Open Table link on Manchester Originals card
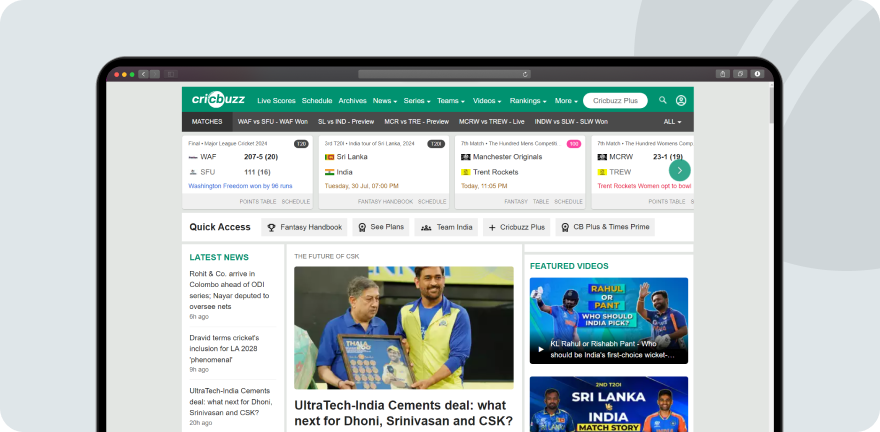880x432 pixels. tap(541, 201)
